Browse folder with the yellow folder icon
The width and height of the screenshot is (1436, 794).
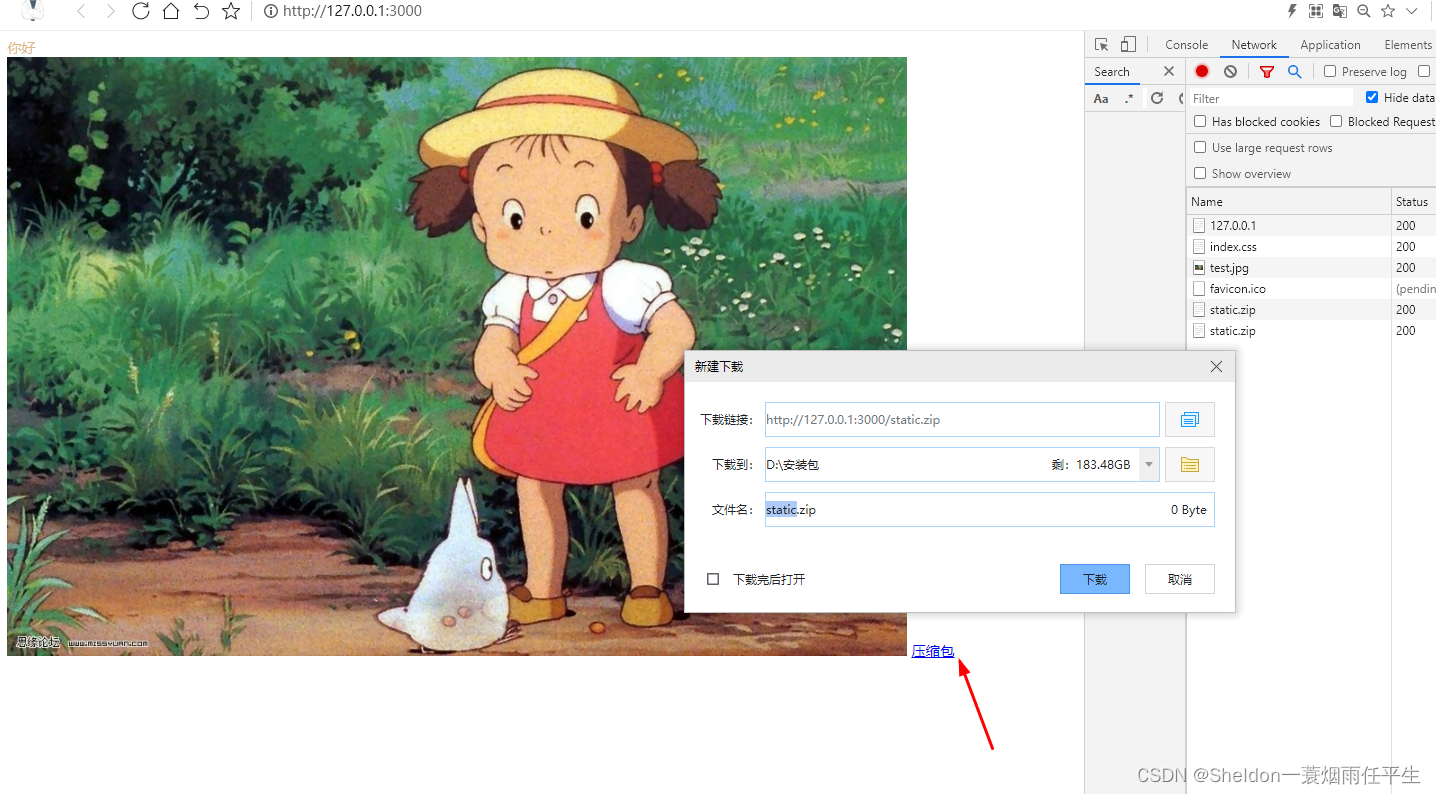pyautogui.click(x=1190, y=464)
